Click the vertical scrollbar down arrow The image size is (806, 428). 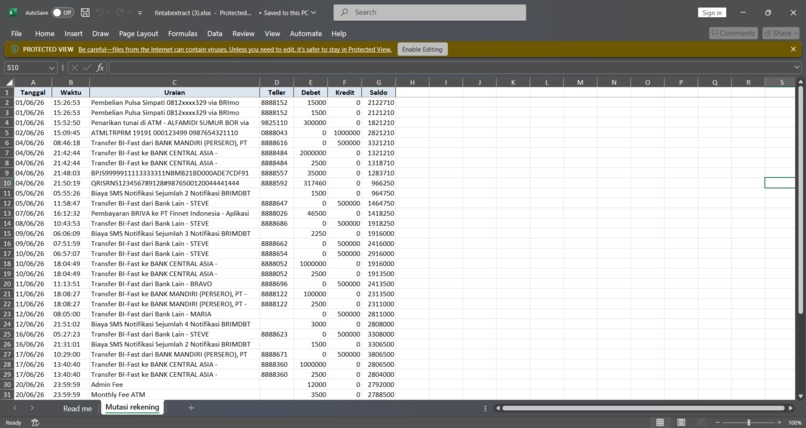click(800, 396)
